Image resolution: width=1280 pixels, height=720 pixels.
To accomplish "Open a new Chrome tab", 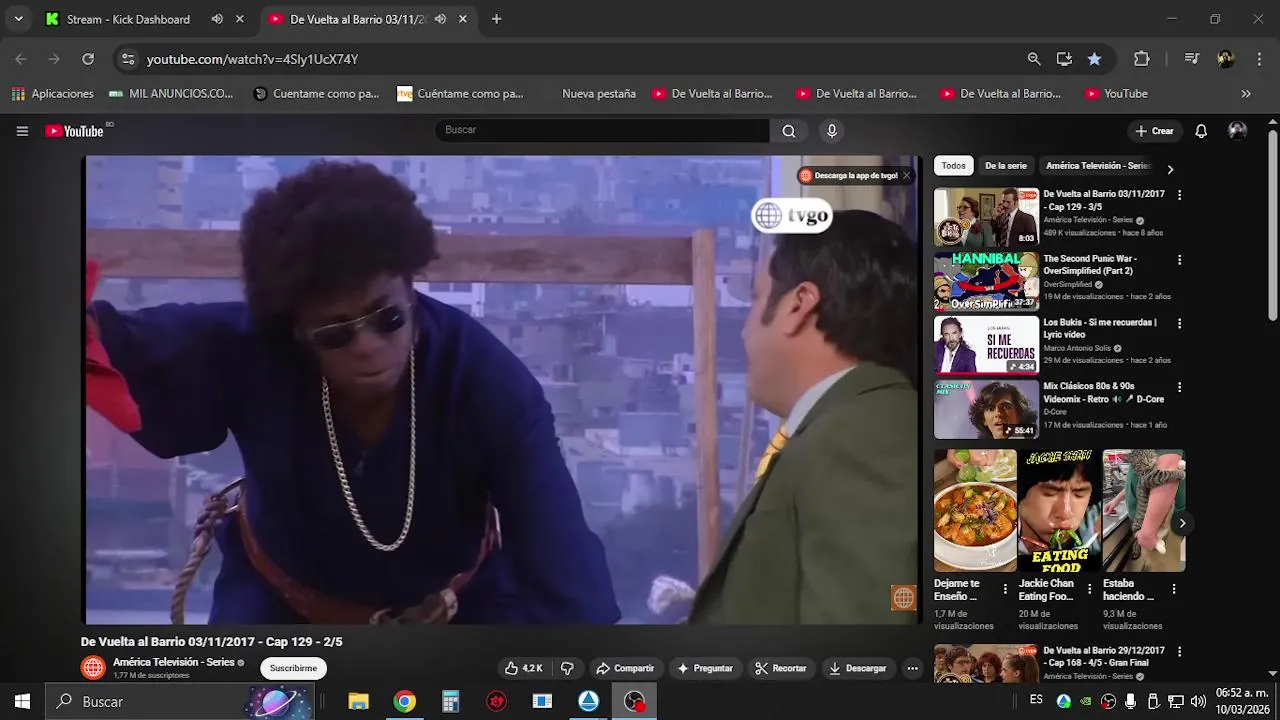I will [496, 19].
